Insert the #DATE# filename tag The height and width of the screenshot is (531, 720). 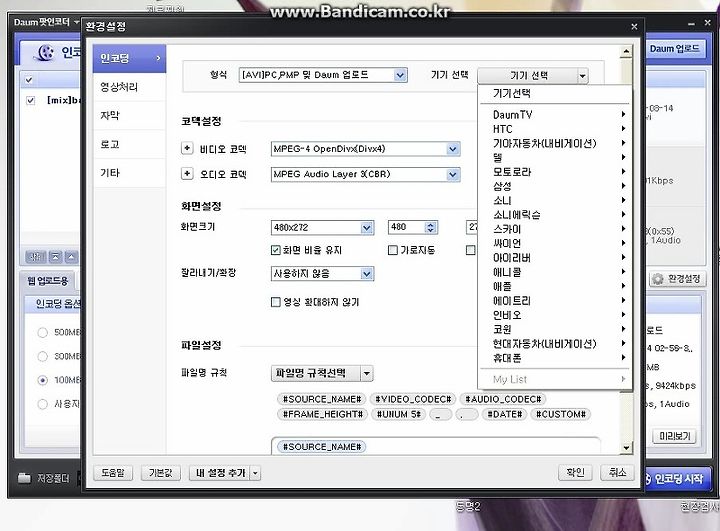click(x=505, y=414)
